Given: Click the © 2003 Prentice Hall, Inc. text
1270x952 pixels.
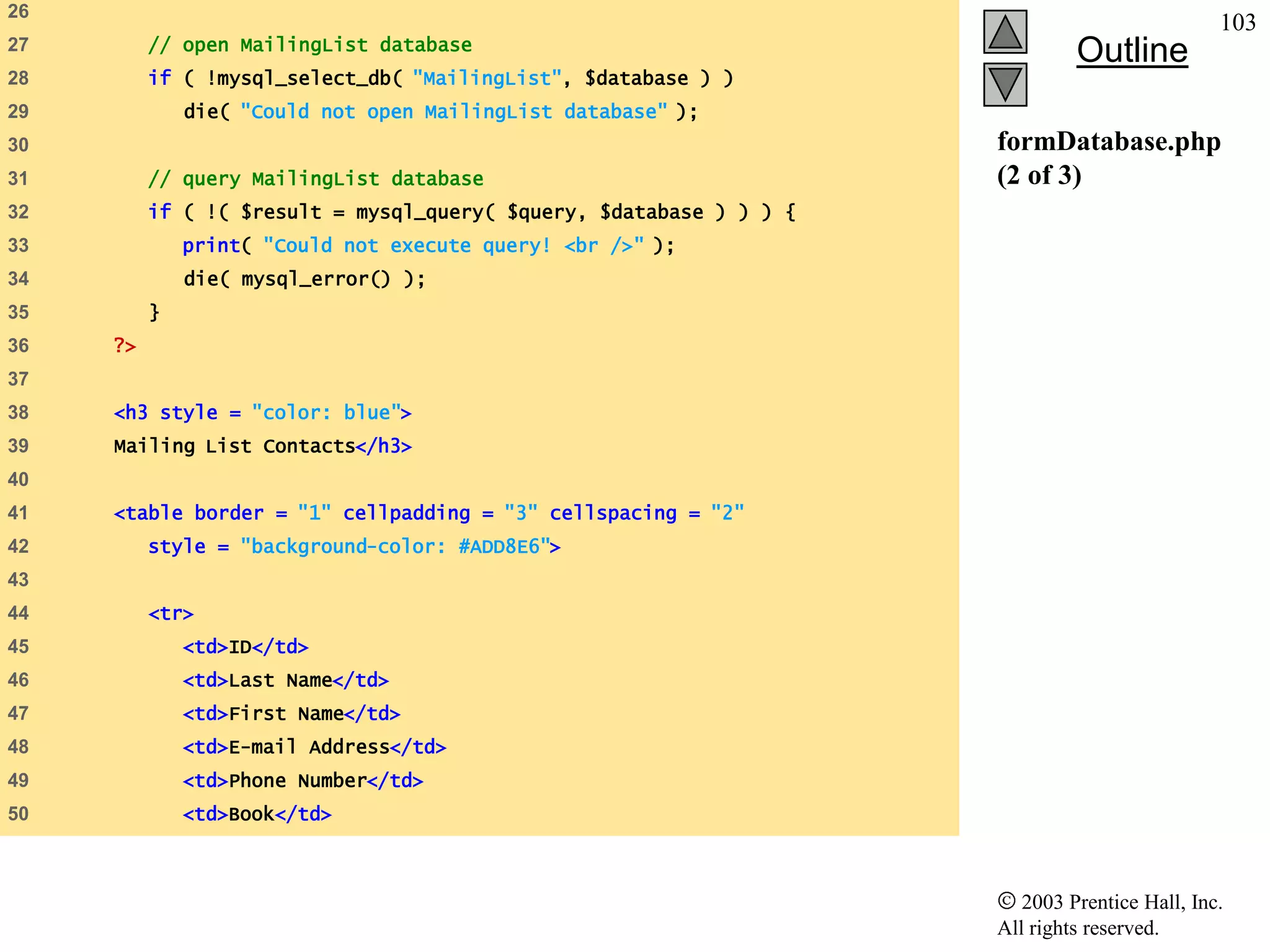Looking at the screenshot, I should pyautogui.click(x=1109, y=902).
